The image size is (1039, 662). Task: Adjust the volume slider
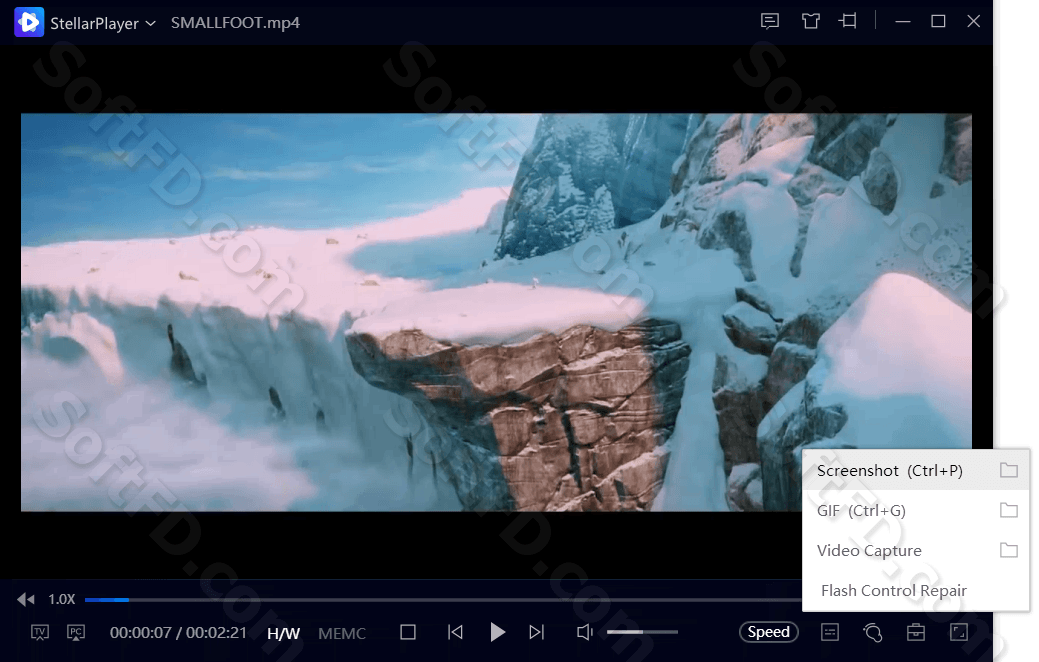(642, 632)
